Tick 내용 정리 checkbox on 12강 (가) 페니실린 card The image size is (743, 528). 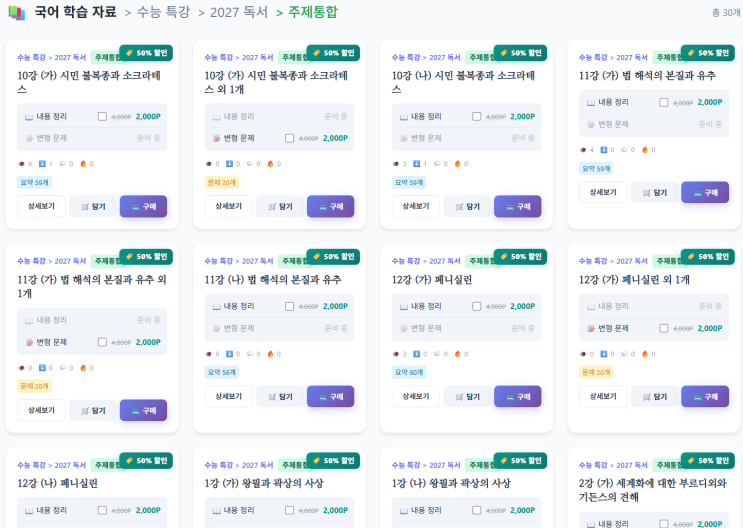477,307
